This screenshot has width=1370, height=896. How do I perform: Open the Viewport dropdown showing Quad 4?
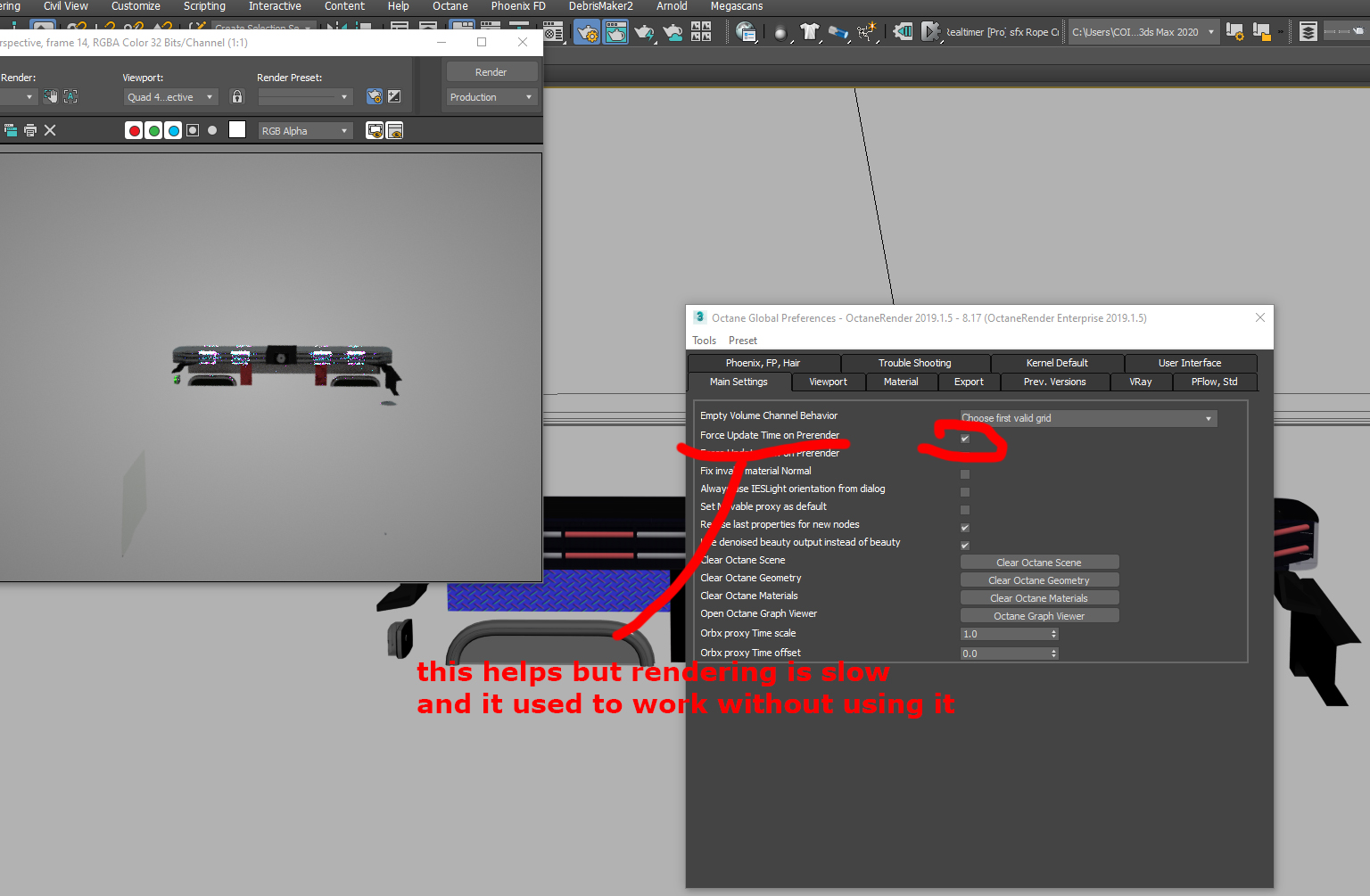pos(170,97)
